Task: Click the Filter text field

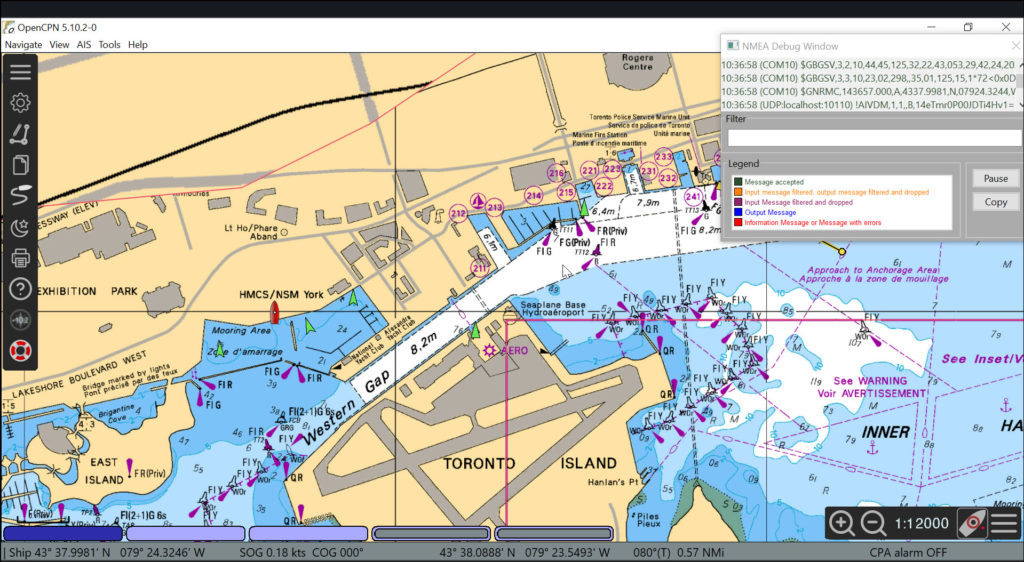Action: 873,138
